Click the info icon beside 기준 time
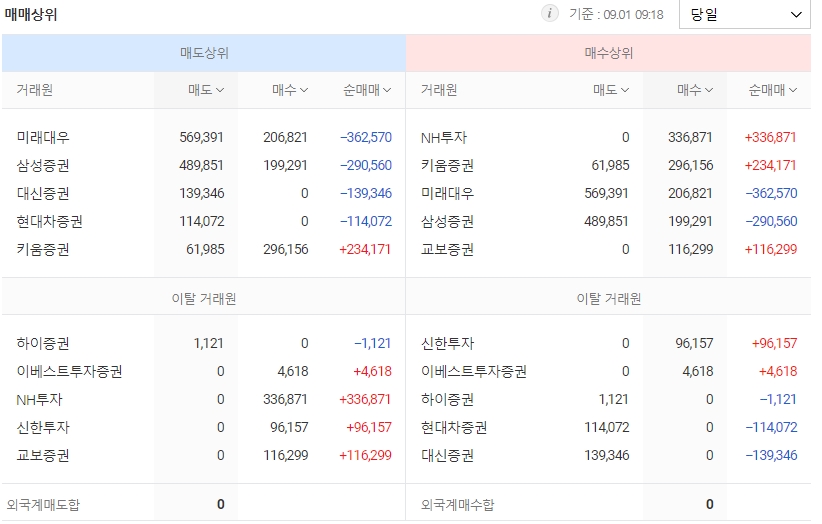Screen dimensions: 822x524 click(x=549, y=13)
